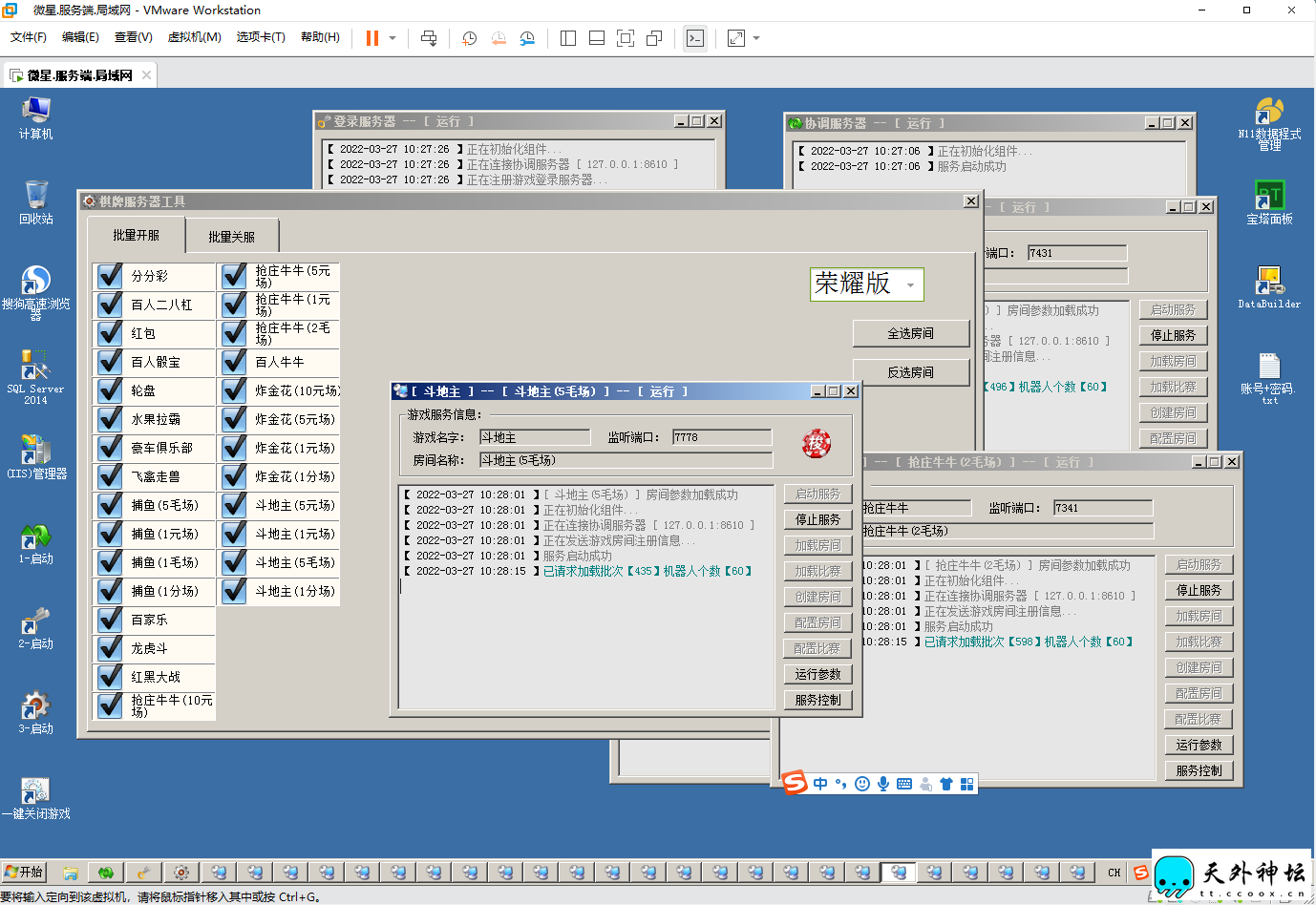Click the pause virtual machine icon

372,38
